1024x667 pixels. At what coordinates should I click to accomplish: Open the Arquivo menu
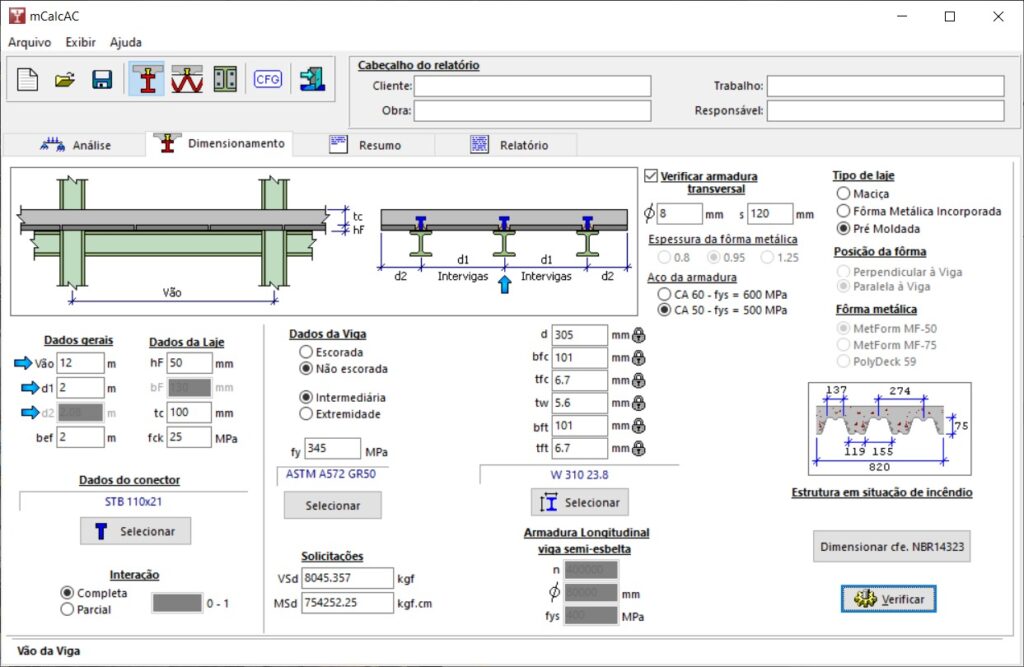[29, 42]
